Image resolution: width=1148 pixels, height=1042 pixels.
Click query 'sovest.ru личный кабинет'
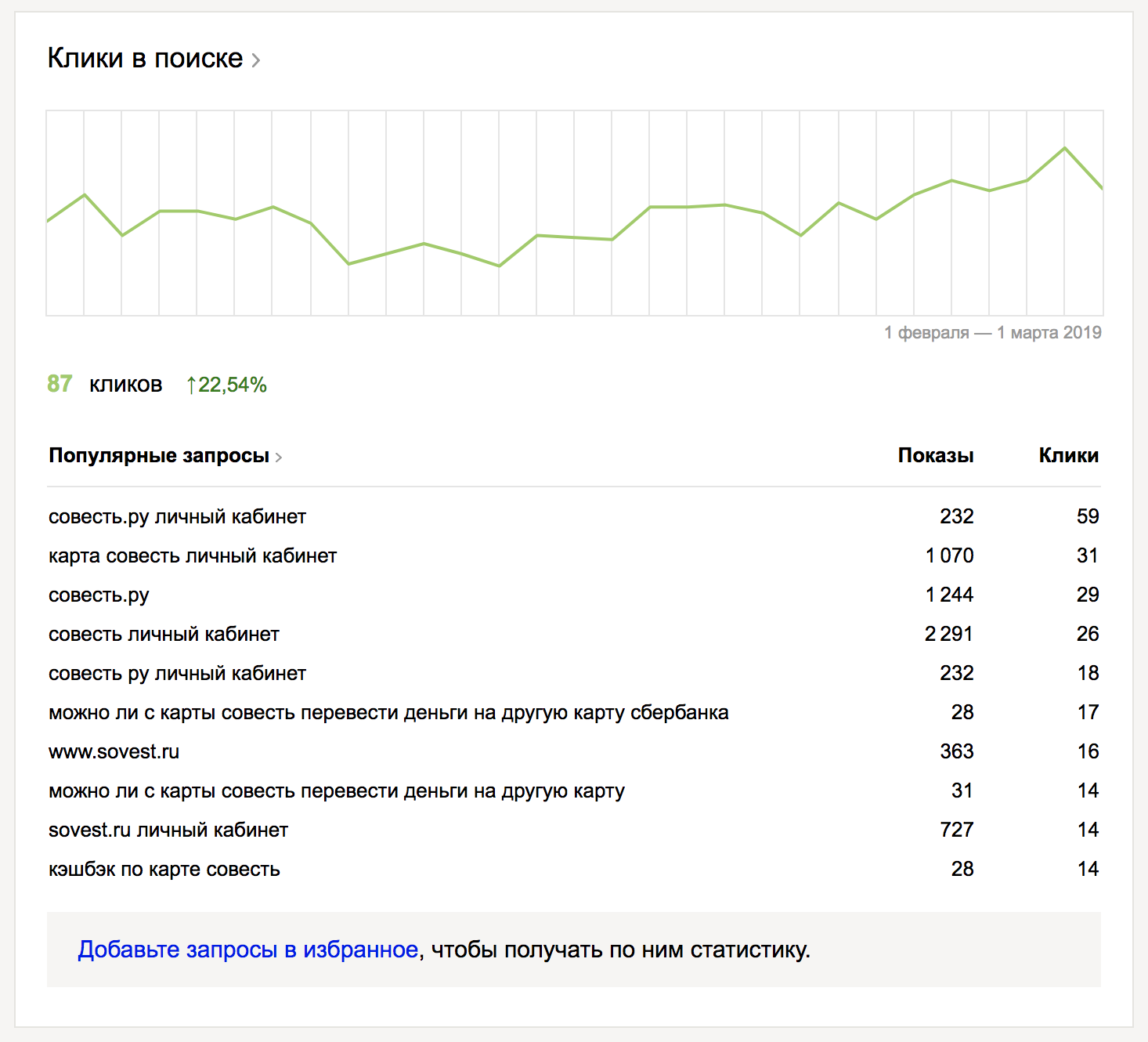tap(168, 830)
